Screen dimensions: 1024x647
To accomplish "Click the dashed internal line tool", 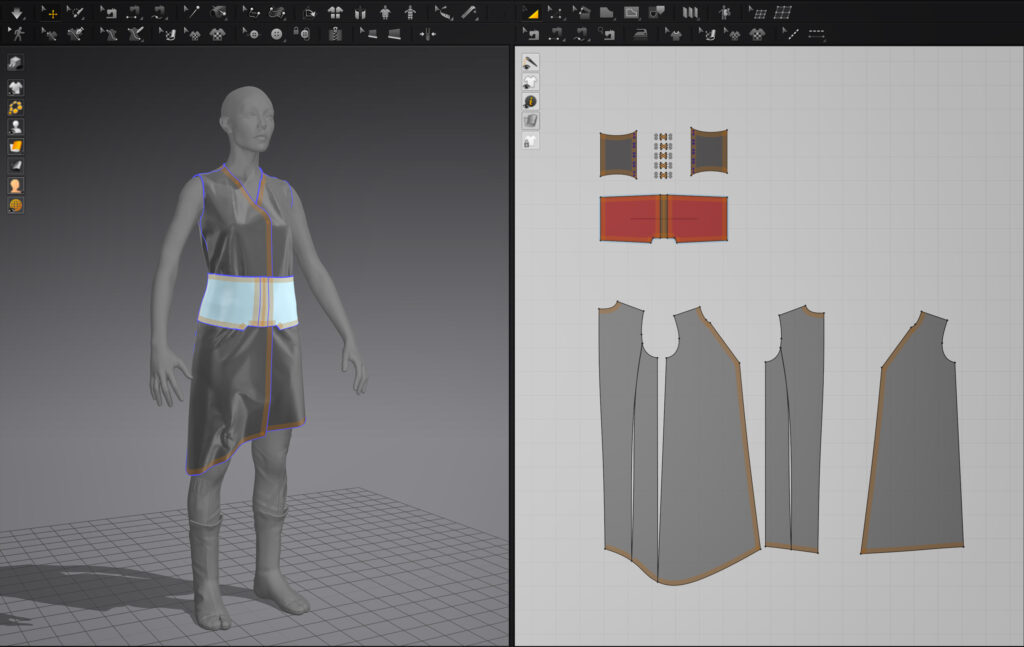I will pyautogui.click(x=817, y=34).
